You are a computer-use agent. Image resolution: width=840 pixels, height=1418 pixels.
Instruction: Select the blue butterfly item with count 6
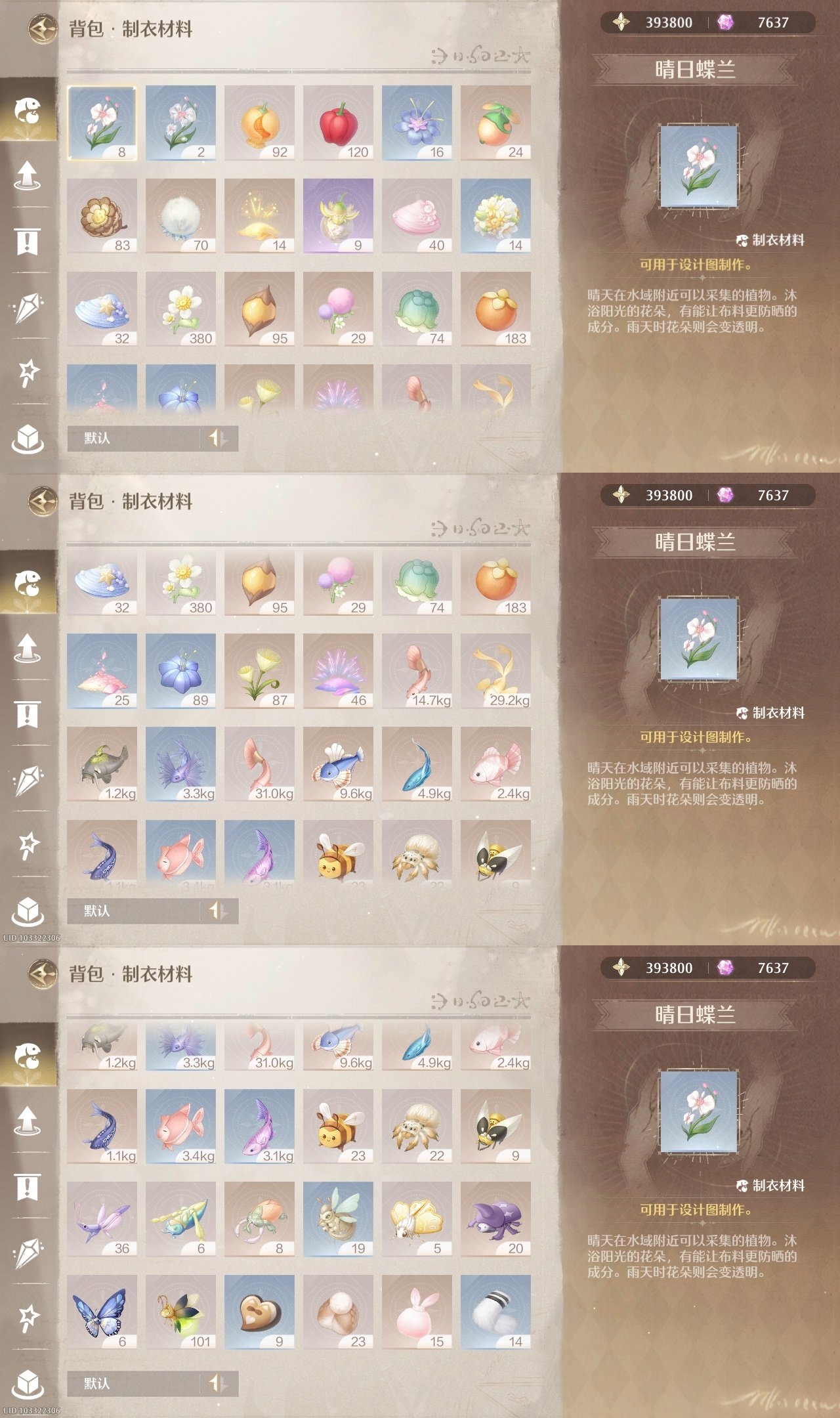click(102, 1312)
